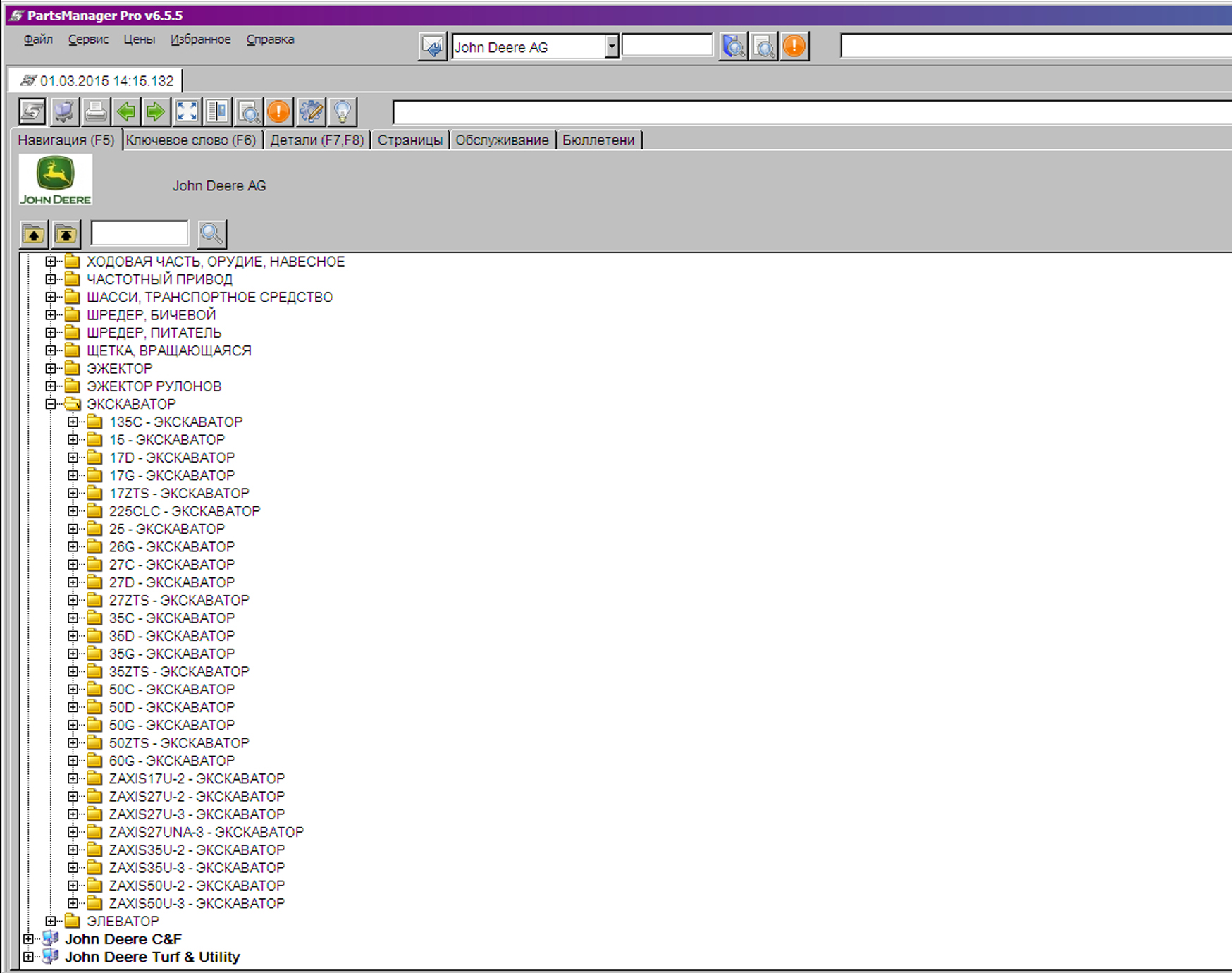Go forward with green right arrow
1232x973 pixels.
(156, 111)
